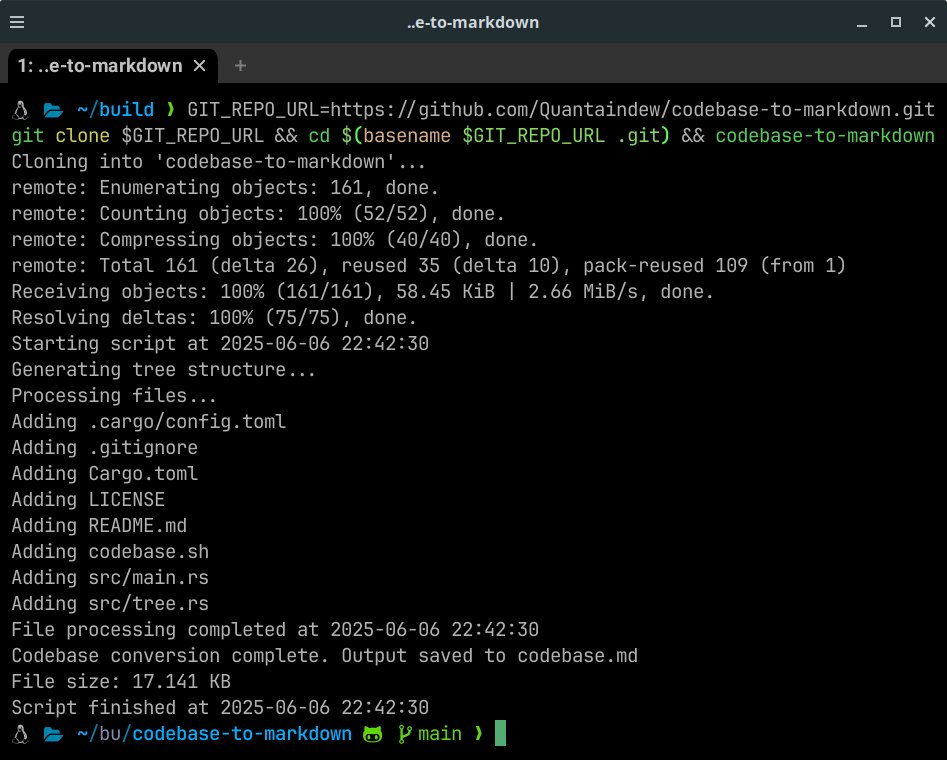Image resolution: width=947 pixels, height=760 pixels.
Task: Close the terminal window
Action: pyautogui.click(x=929, y=22)
